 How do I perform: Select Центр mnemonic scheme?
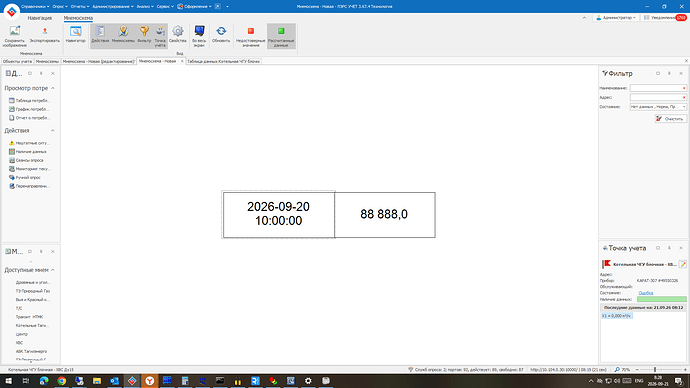[x=22, y=334]
